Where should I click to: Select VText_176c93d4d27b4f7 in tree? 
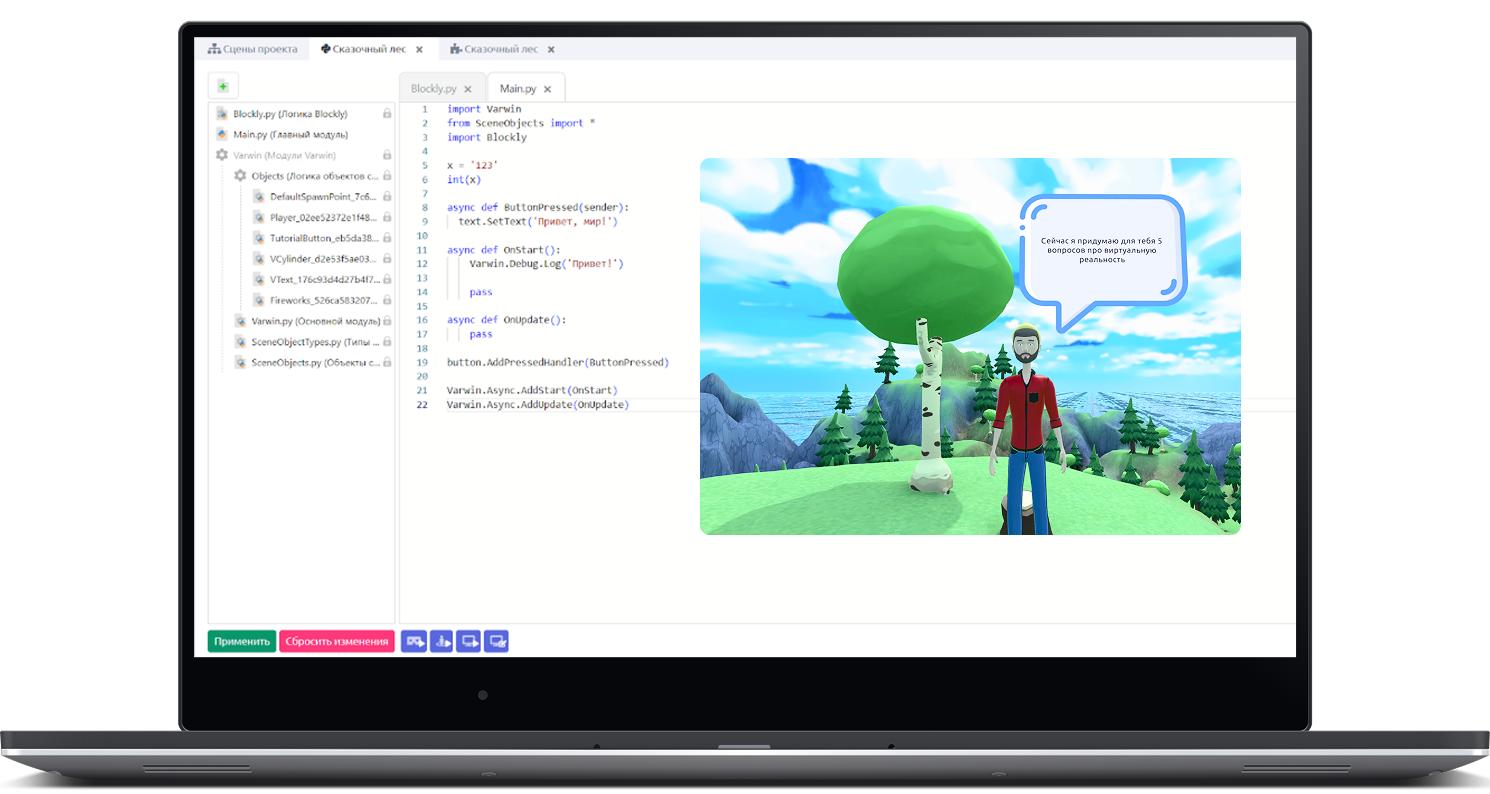click(x=323, y=279)
